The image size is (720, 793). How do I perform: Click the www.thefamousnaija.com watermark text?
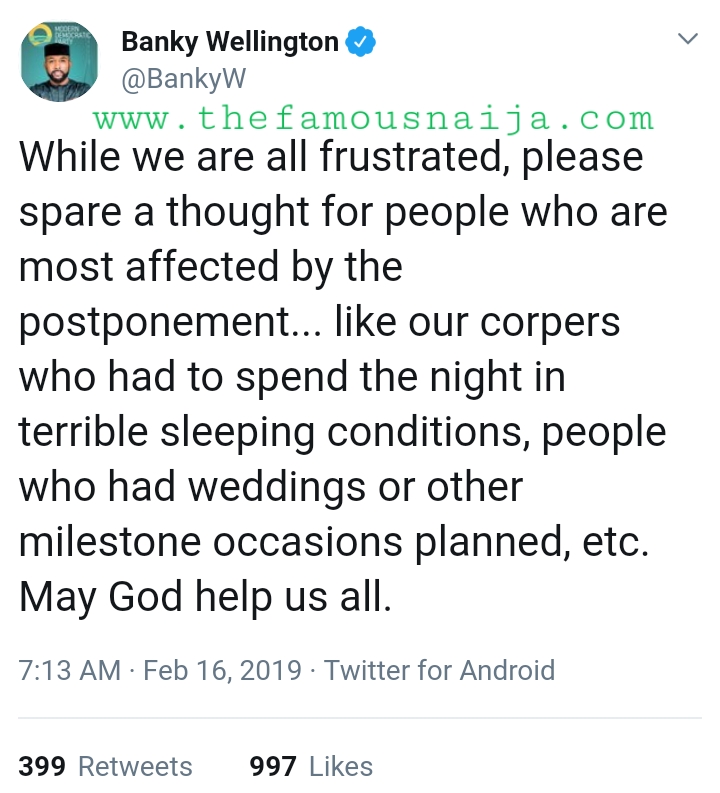click(x=374, y=119)
